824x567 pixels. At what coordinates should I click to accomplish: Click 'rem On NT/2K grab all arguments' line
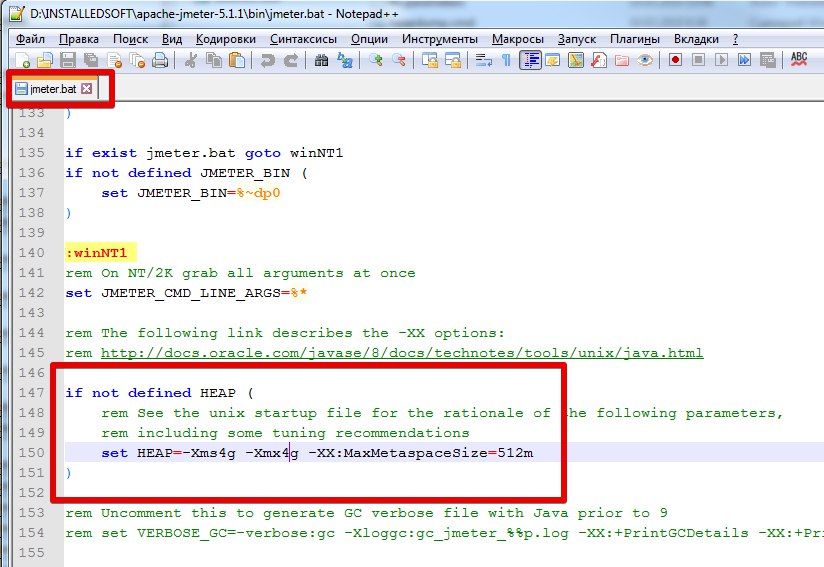(x=240, y=273)
